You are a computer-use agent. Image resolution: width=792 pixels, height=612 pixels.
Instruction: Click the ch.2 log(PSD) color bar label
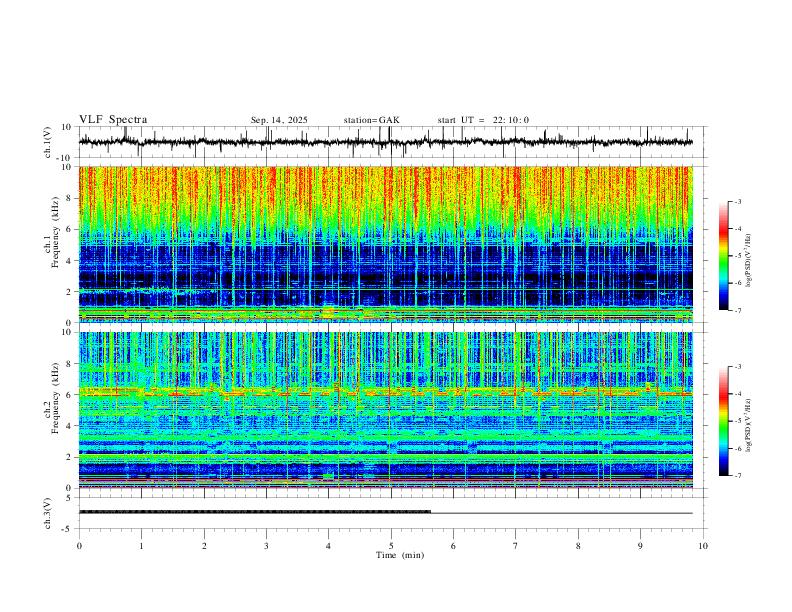coord(748,425)
